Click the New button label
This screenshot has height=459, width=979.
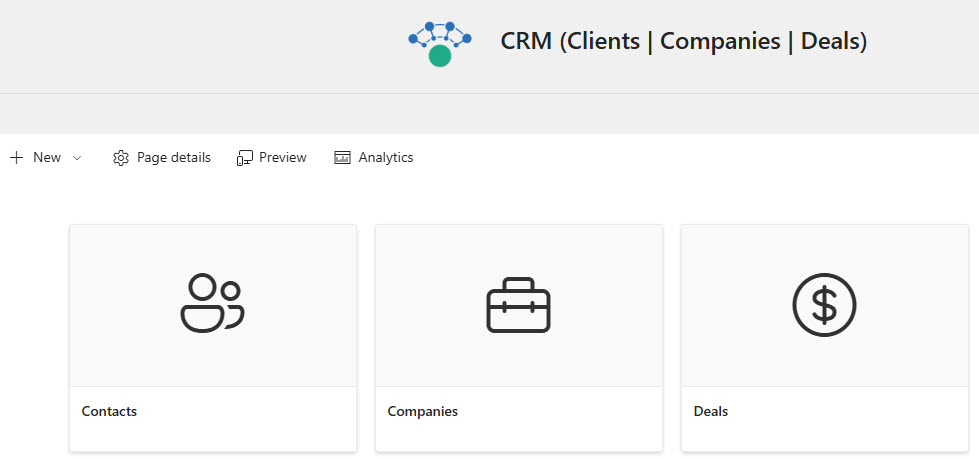(x=47, y=158)
